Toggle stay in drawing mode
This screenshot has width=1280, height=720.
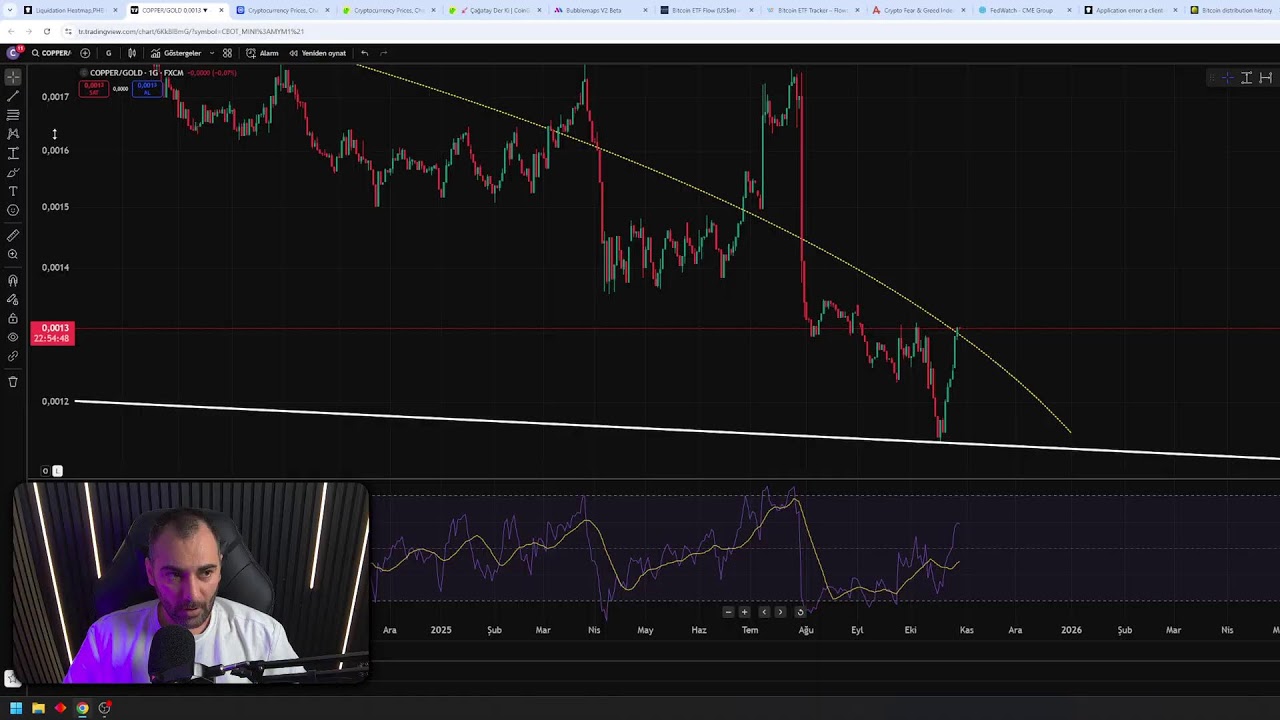coord(13,300)
